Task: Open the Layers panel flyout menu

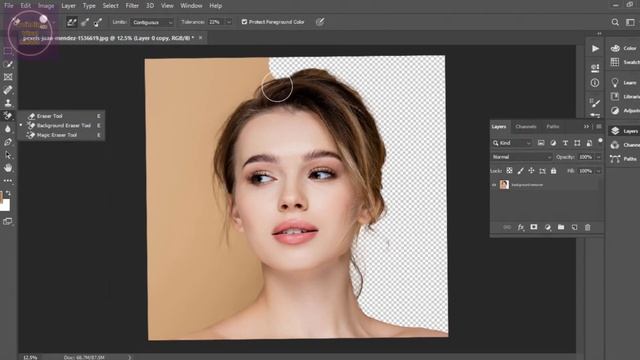Action: (599, 127)
